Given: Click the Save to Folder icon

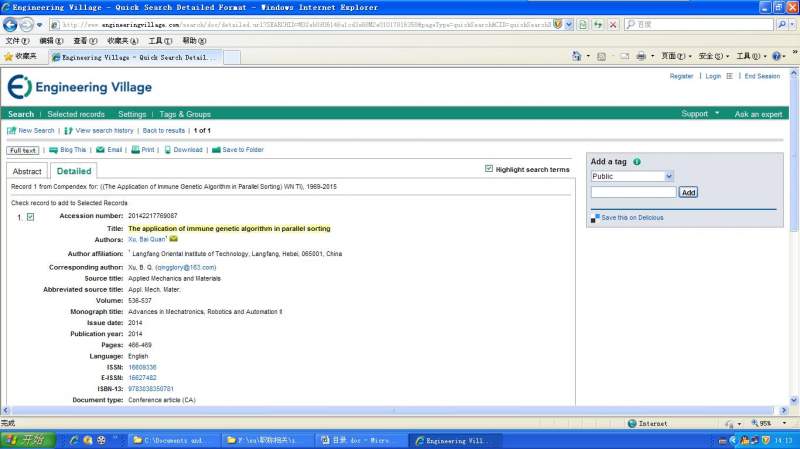Looking at the screenshot, I should (216, 150).
